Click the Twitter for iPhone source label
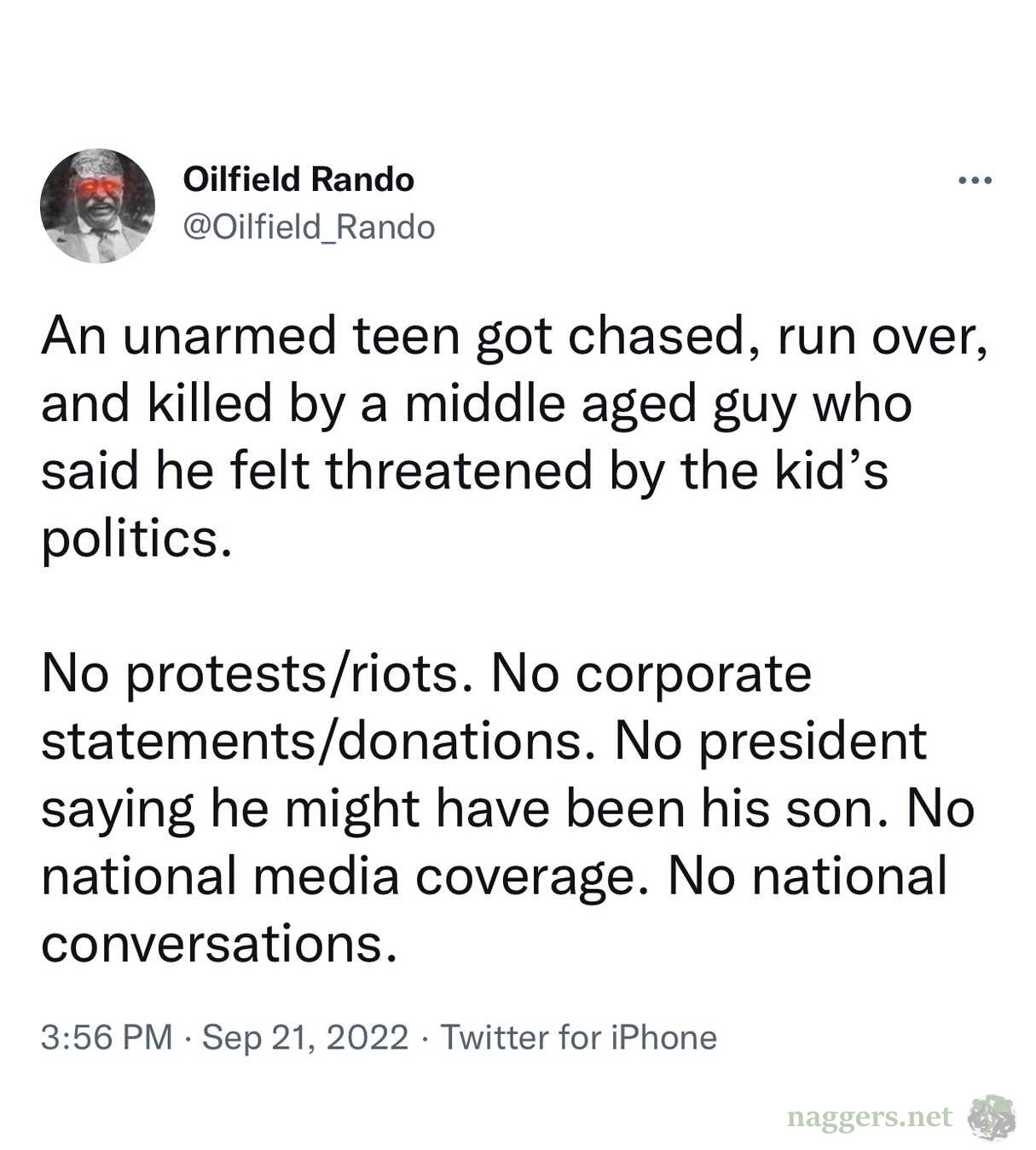The width and height of the screenshot is (1036, 1150). point(578,1037)
